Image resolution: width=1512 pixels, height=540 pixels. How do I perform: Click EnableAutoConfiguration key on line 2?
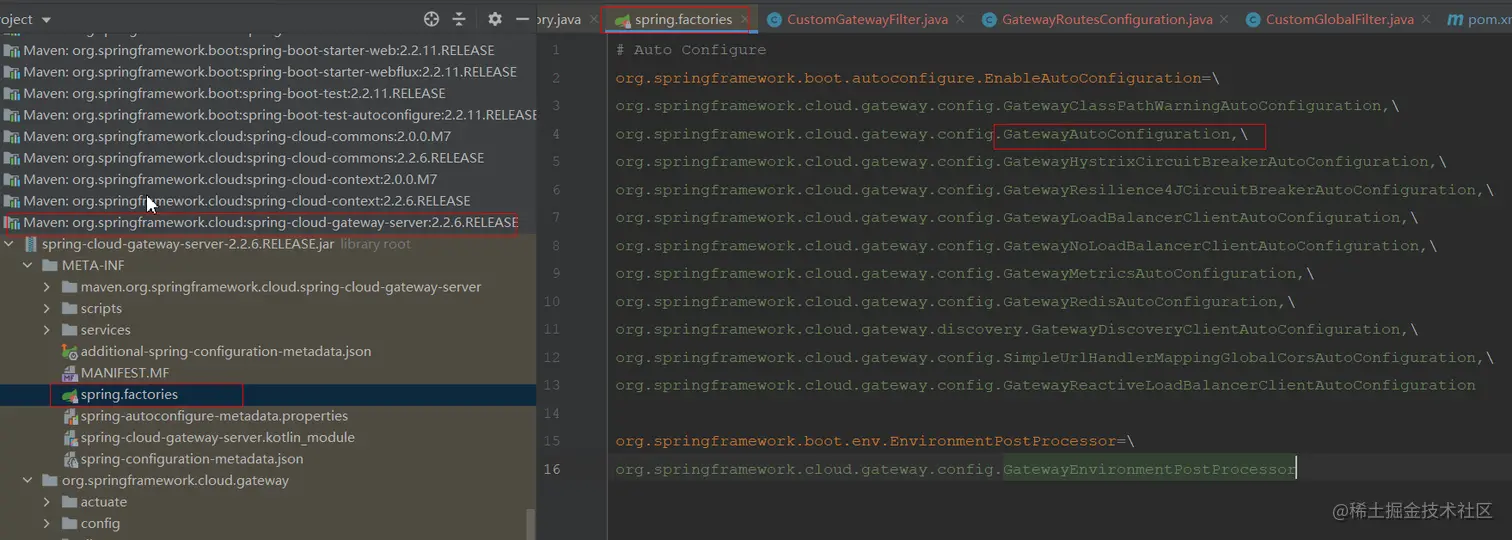[x=1092, y=78]
